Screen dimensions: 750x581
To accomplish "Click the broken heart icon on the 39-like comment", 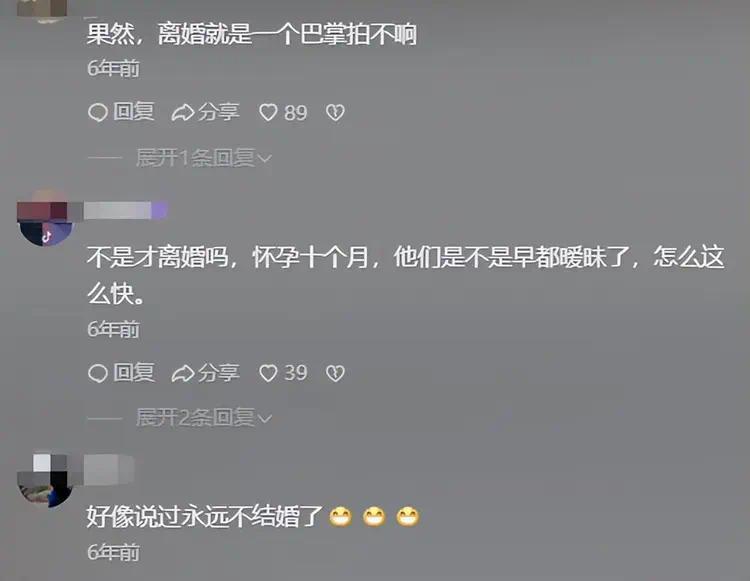I will pyautogui.click(x=335, y=373).
